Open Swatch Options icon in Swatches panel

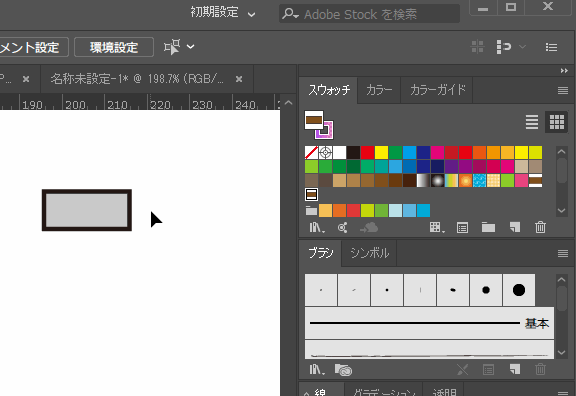[462, 228]
